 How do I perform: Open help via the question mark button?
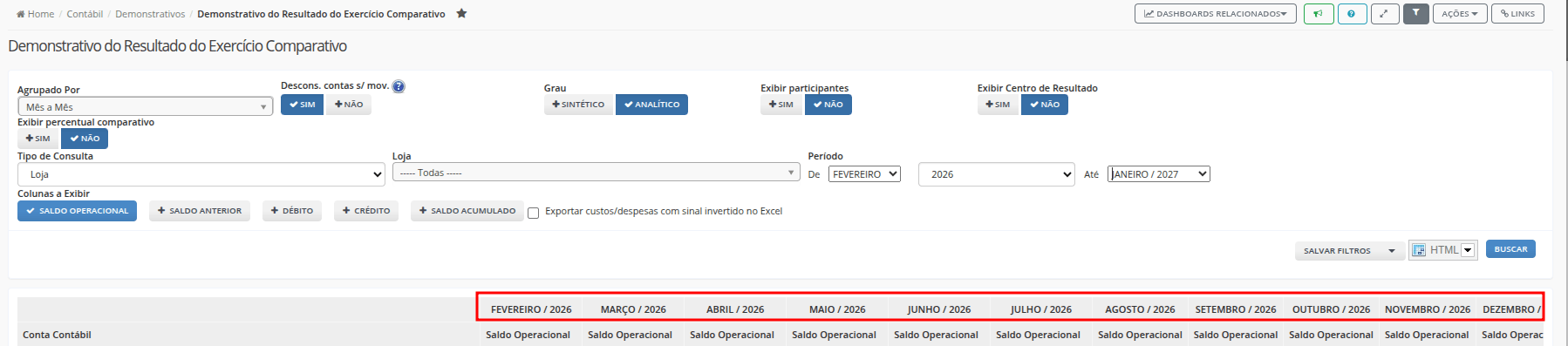tap(1352, 14)
